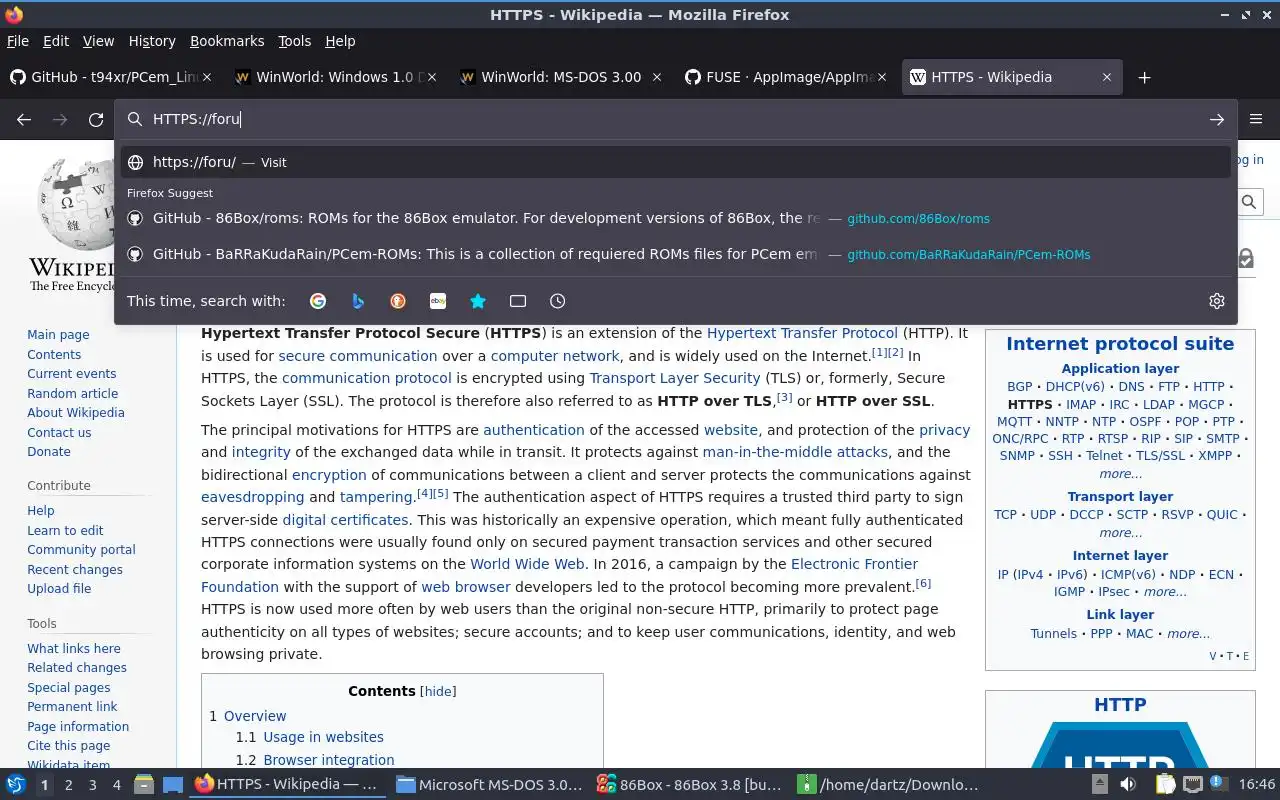Open Firefox hamburger application menu
Image resolution: width=1280 pixels, height=800 pixels.
point(1256,119)
